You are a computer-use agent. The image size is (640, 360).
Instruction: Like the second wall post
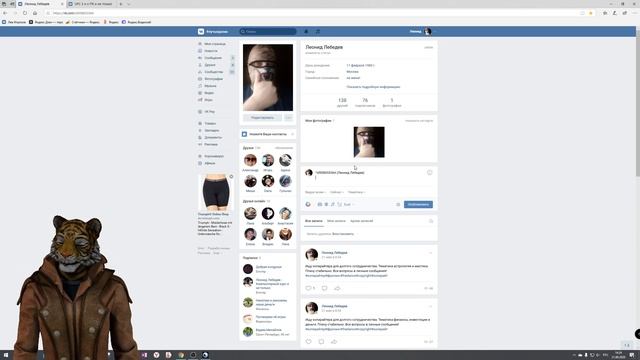[x=308, y=341]
